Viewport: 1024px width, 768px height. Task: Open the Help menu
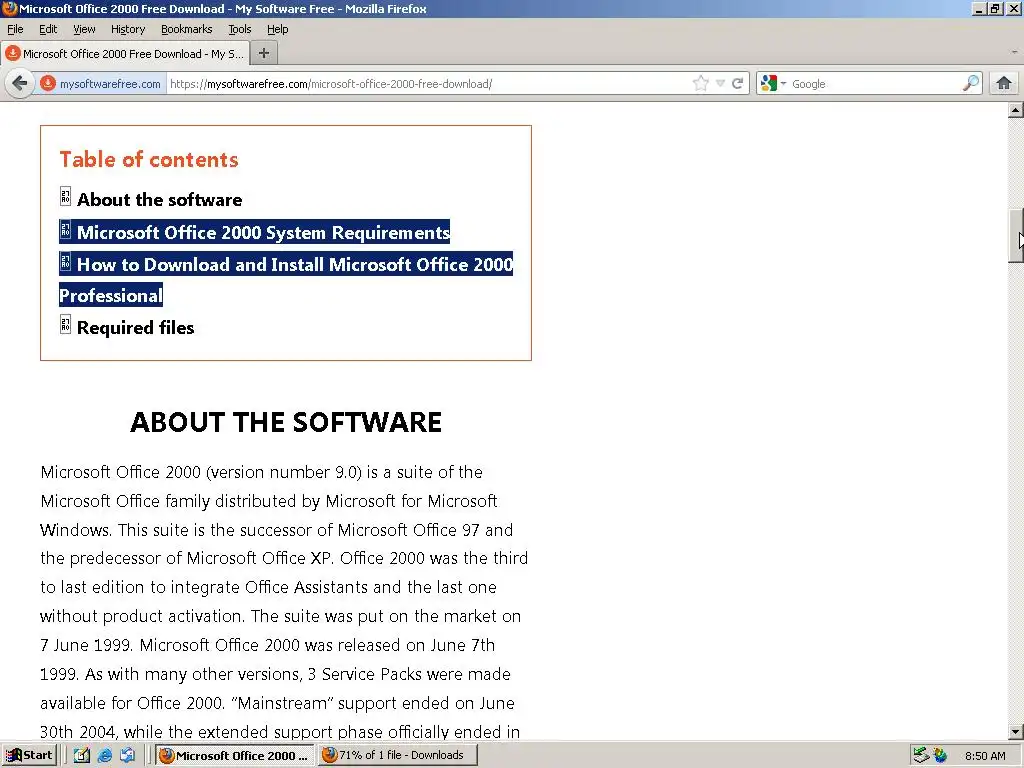coord(277,29)
